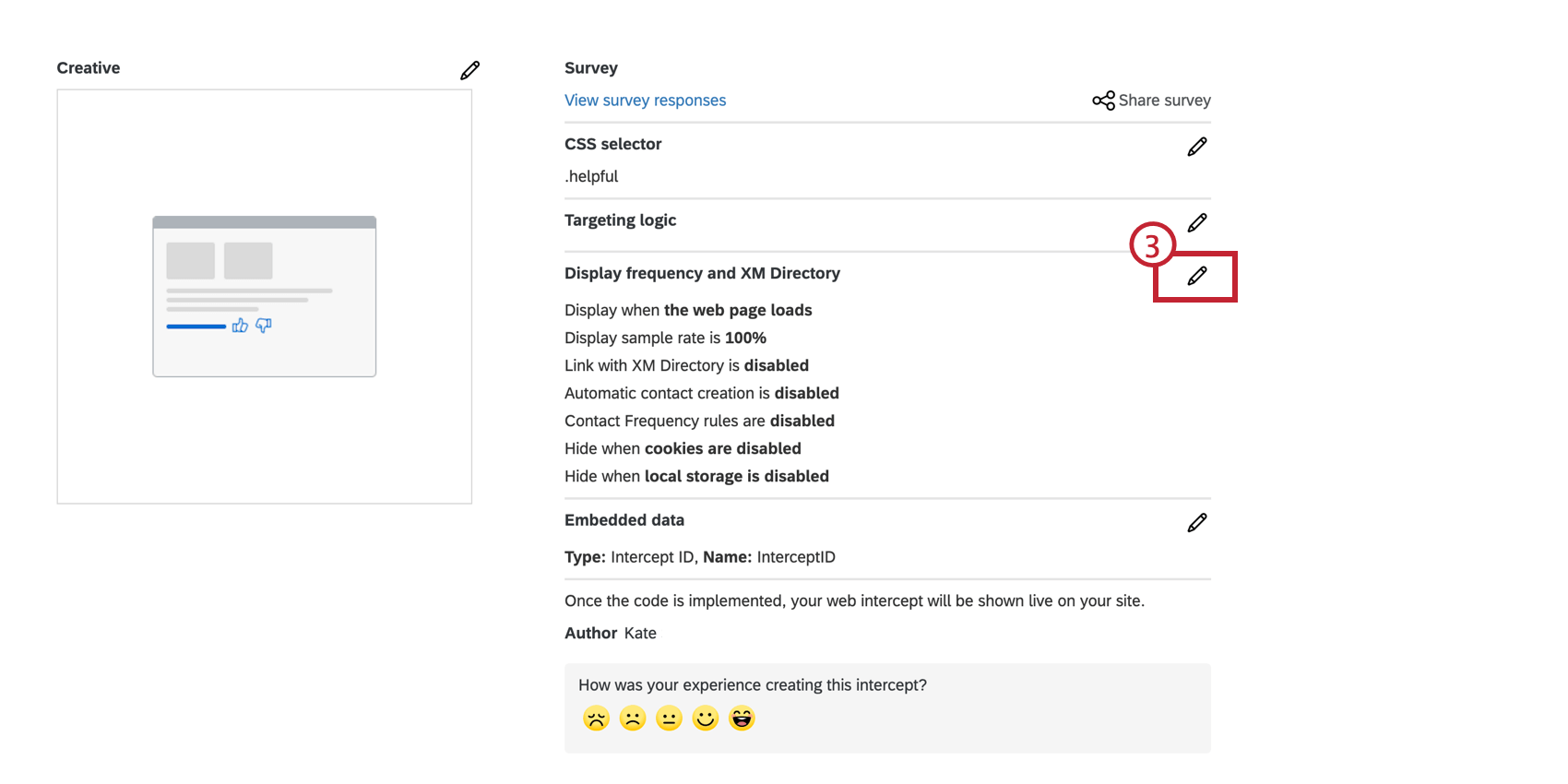This screenshot has width=1568, height=784.
Task: Click the Share survey icon
Action: pyautogui.click(x=1103, y=101)
